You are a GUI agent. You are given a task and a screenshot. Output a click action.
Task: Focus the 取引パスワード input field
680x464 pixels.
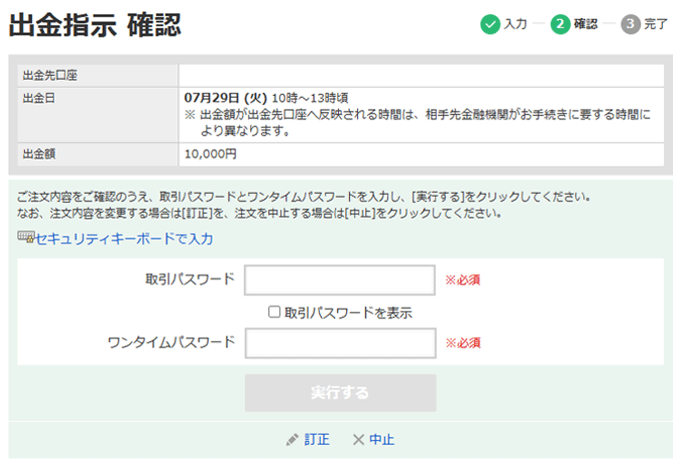[340, 280]
